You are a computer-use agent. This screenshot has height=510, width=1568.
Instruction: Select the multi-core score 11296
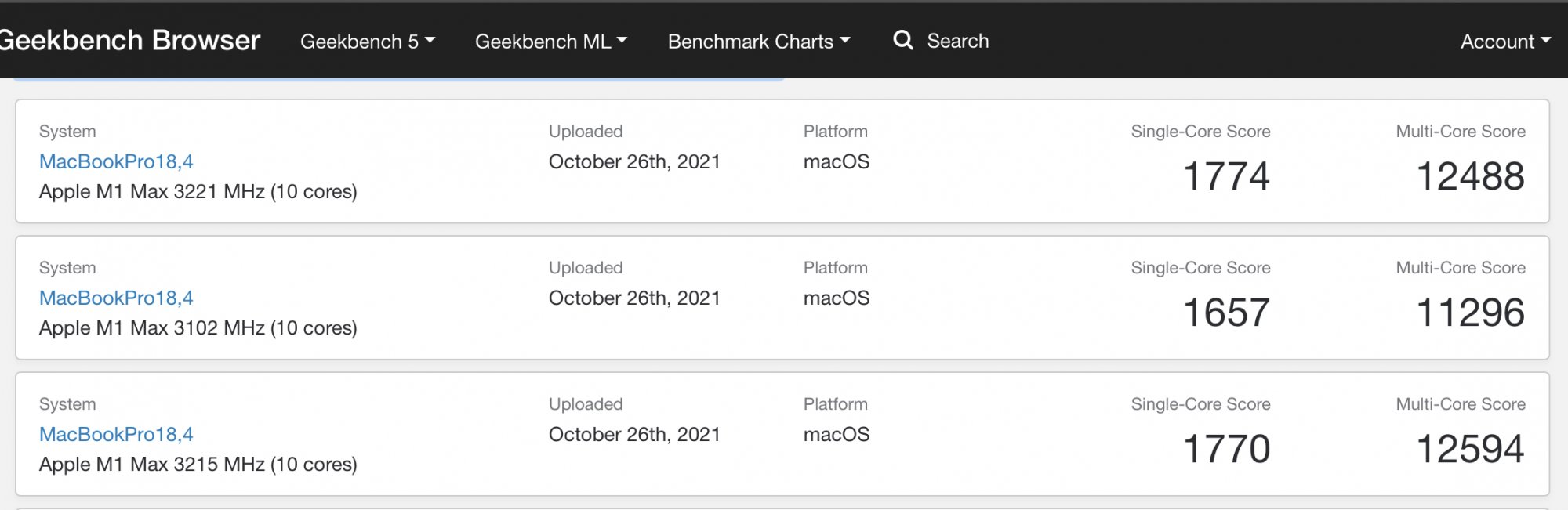(x=1470, y=313)
